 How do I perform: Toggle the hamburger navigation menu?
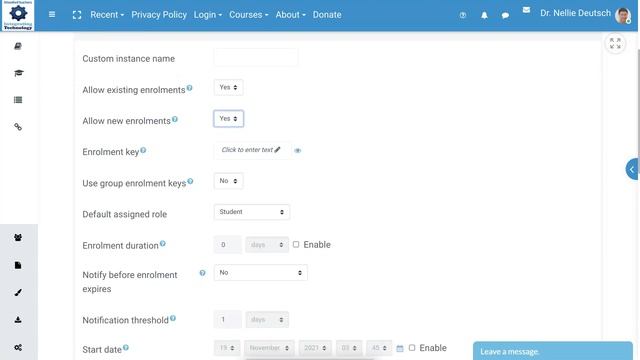click(x=52, y=15)
